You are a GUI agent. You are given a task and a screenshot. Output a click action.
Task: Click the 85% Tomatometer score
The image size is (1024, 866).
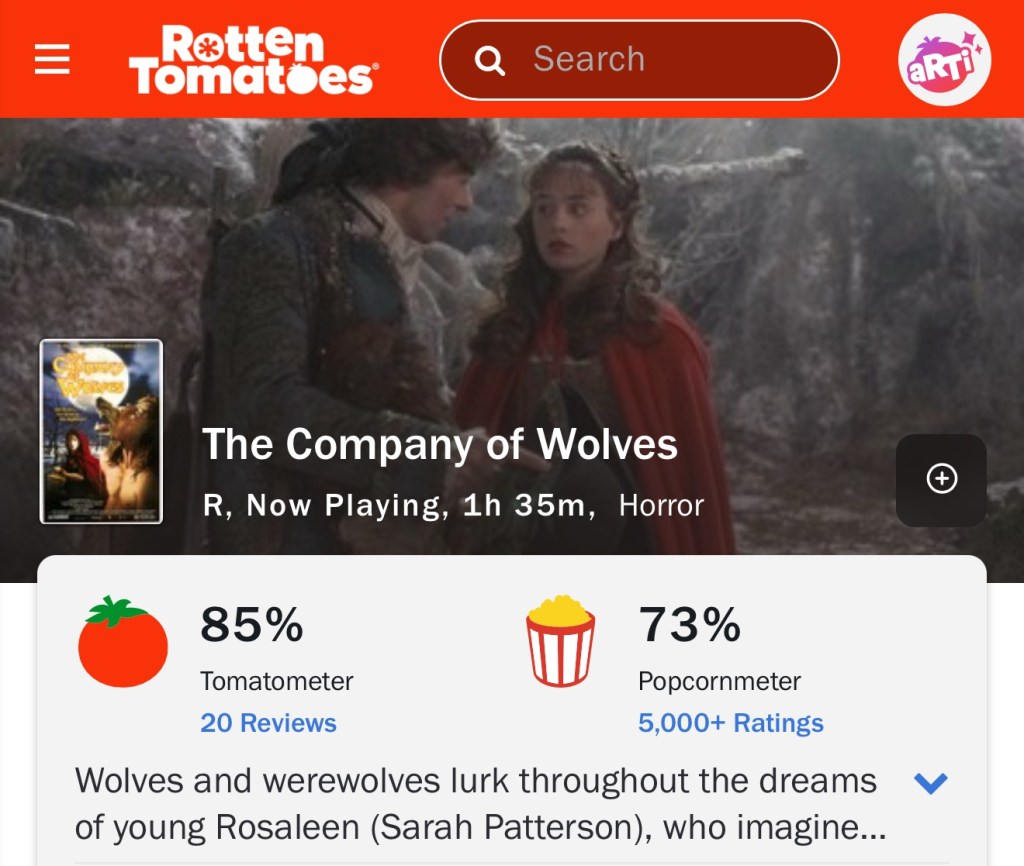(x=251, y=625)
